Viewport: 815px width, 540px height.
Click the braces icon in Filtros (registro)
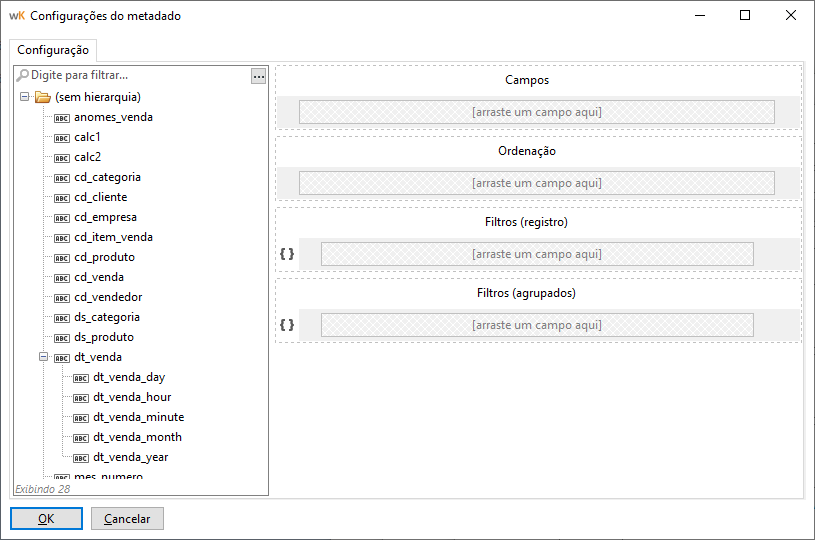(287, 254)
